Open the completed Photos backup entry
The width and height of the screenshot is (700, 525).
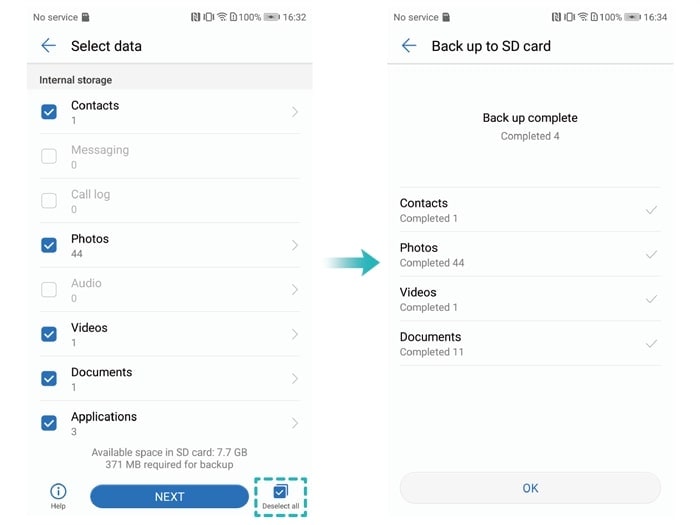[530, 255]
